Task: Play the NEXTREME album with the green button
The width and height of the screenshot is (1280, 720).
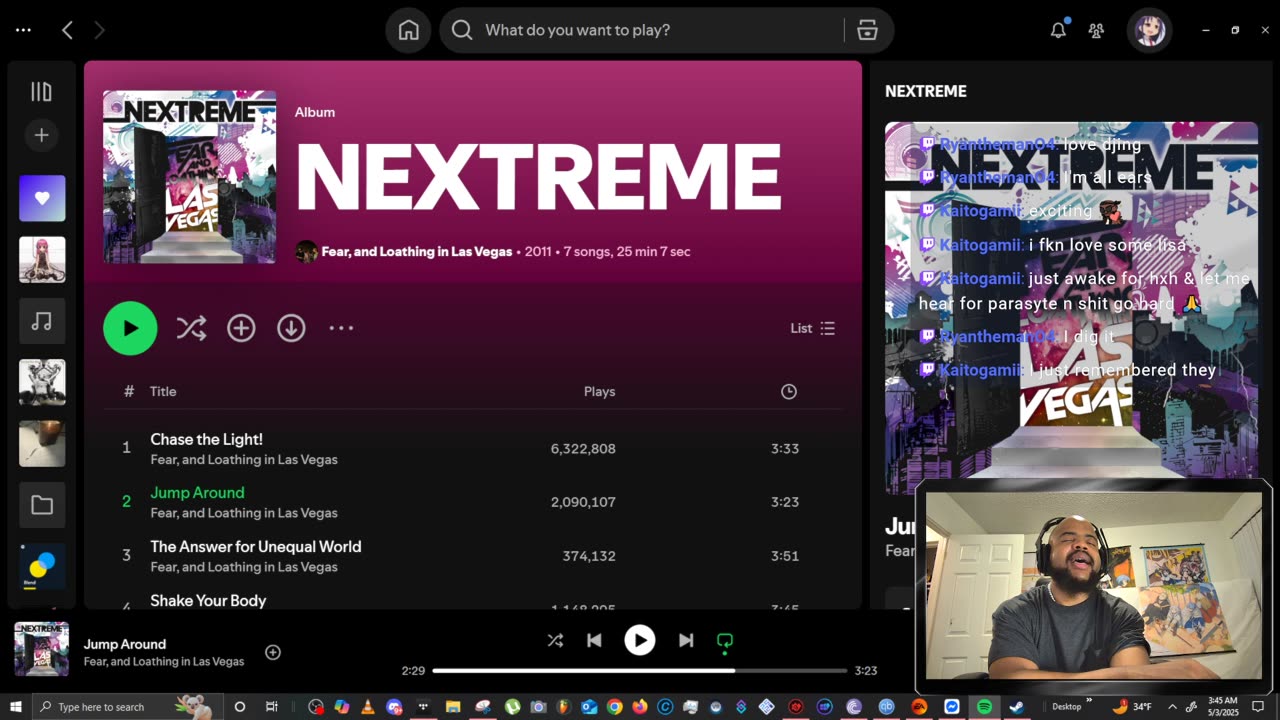Action: tap(130, 328)
